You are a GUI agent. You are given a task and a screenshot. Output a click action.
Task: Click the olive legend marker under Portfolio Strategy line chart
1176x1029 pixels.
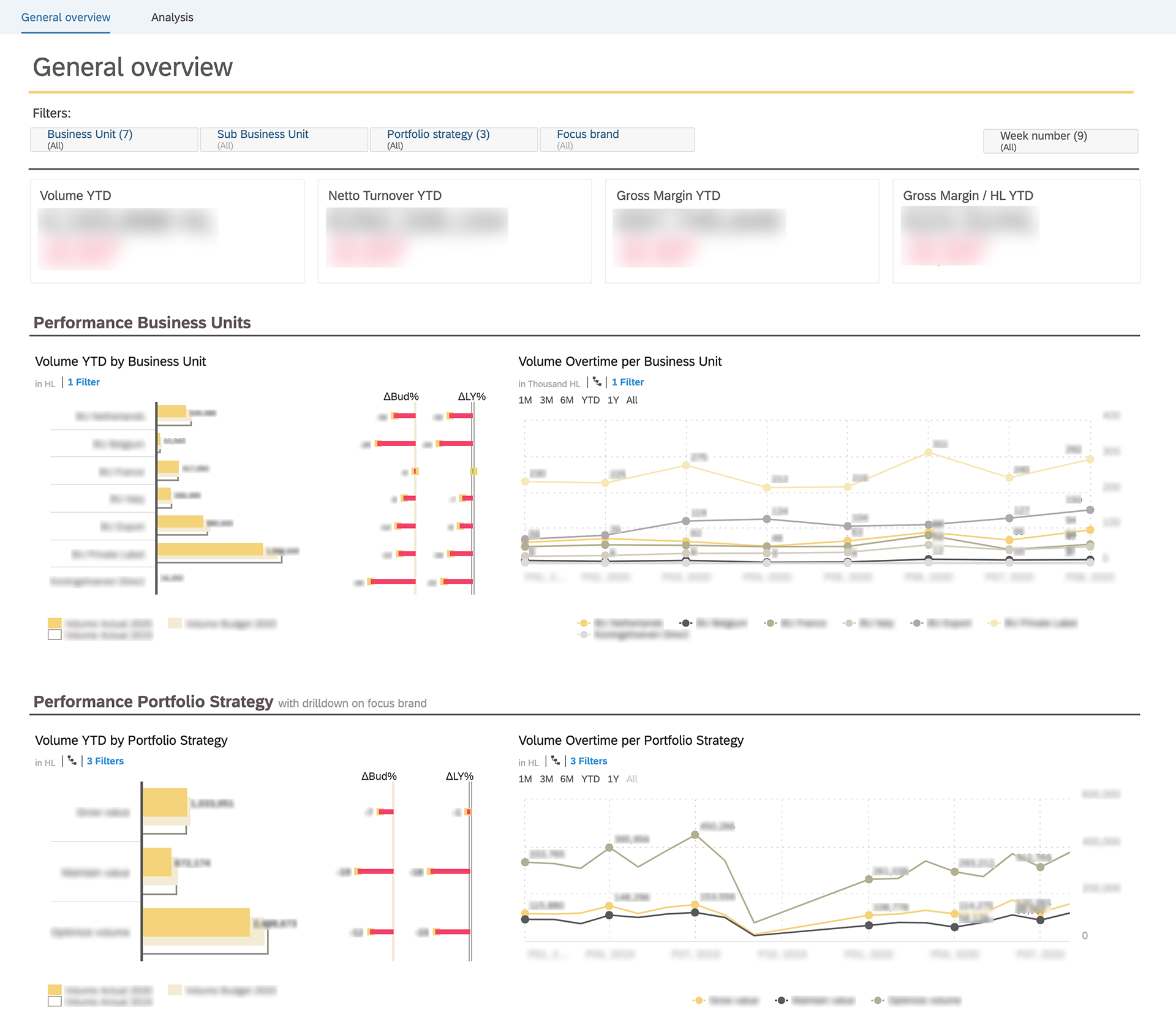[x=878, y=1000]
